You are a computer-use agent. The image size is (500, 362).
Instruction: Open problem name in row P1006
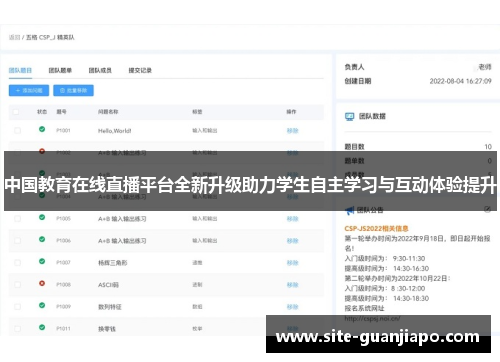point(122,241)
